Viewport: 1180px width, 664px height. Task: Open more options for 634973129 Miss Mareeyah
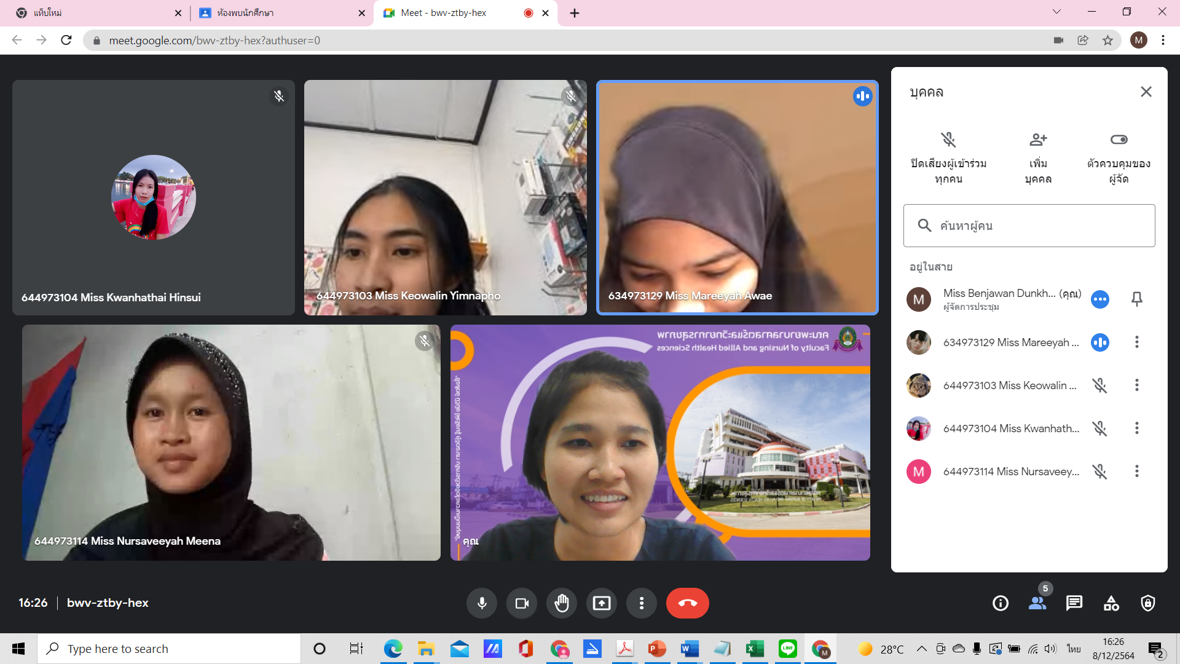coord(1137,342)
